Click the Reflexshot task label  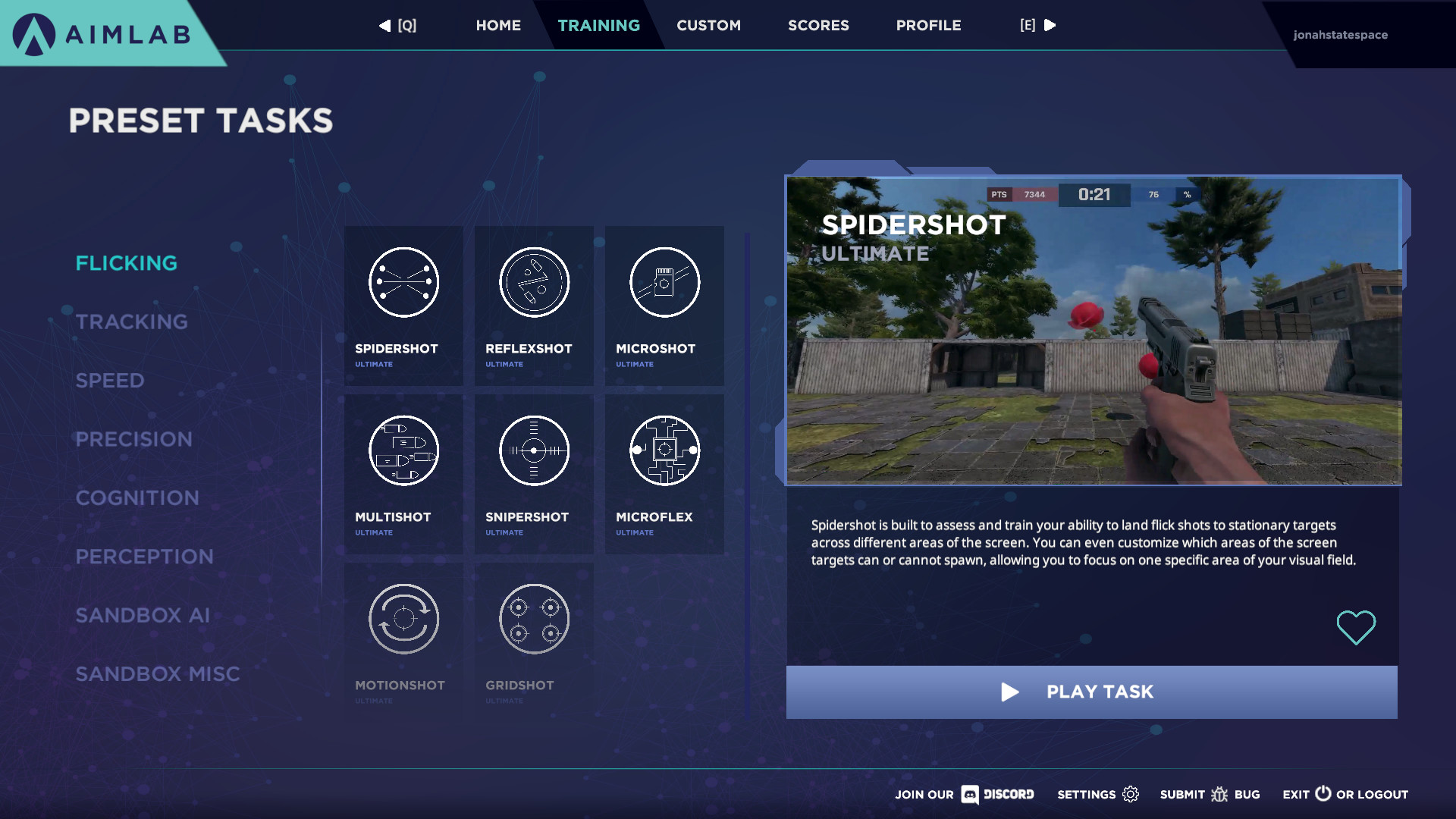click(x=529, y=349)
